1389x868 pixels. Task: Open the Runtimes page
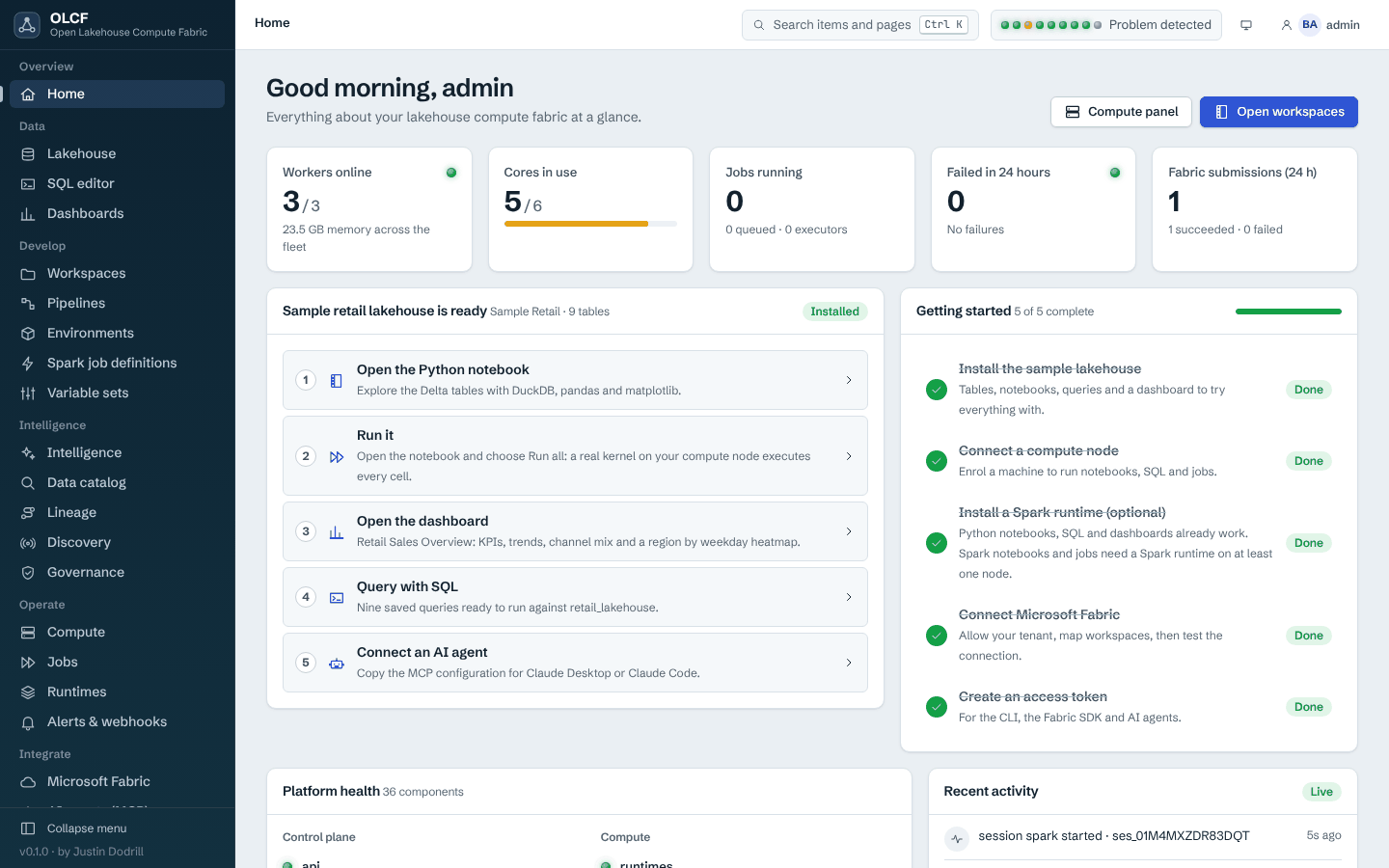117,692
